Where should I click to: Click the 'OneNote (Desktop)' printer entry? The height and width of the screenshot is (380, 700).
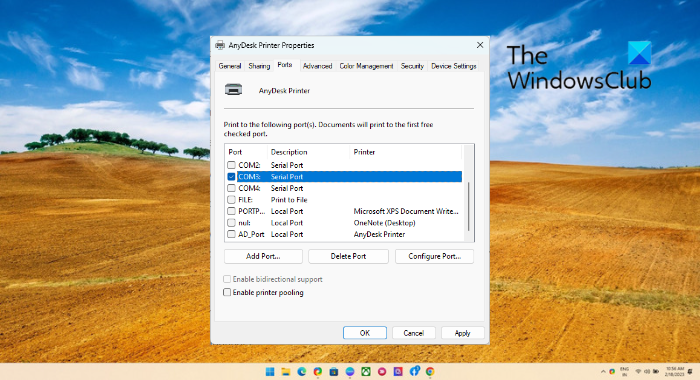pos(384,223)
